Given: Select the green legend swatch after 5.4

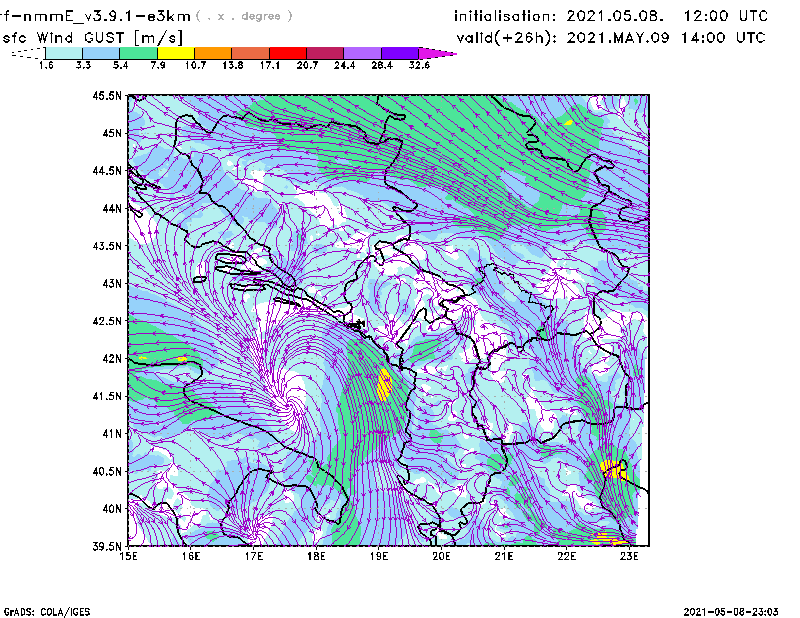Looking at the screenshot, I should click(138, 53).
